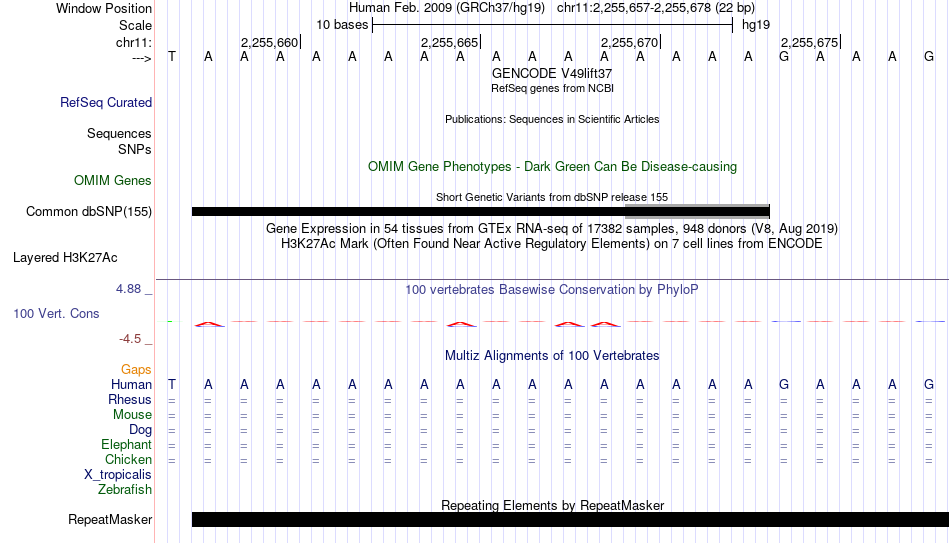Click the last G in the top sequence row
This screenshot has height=543, width=950.
(x=929, y=57)
